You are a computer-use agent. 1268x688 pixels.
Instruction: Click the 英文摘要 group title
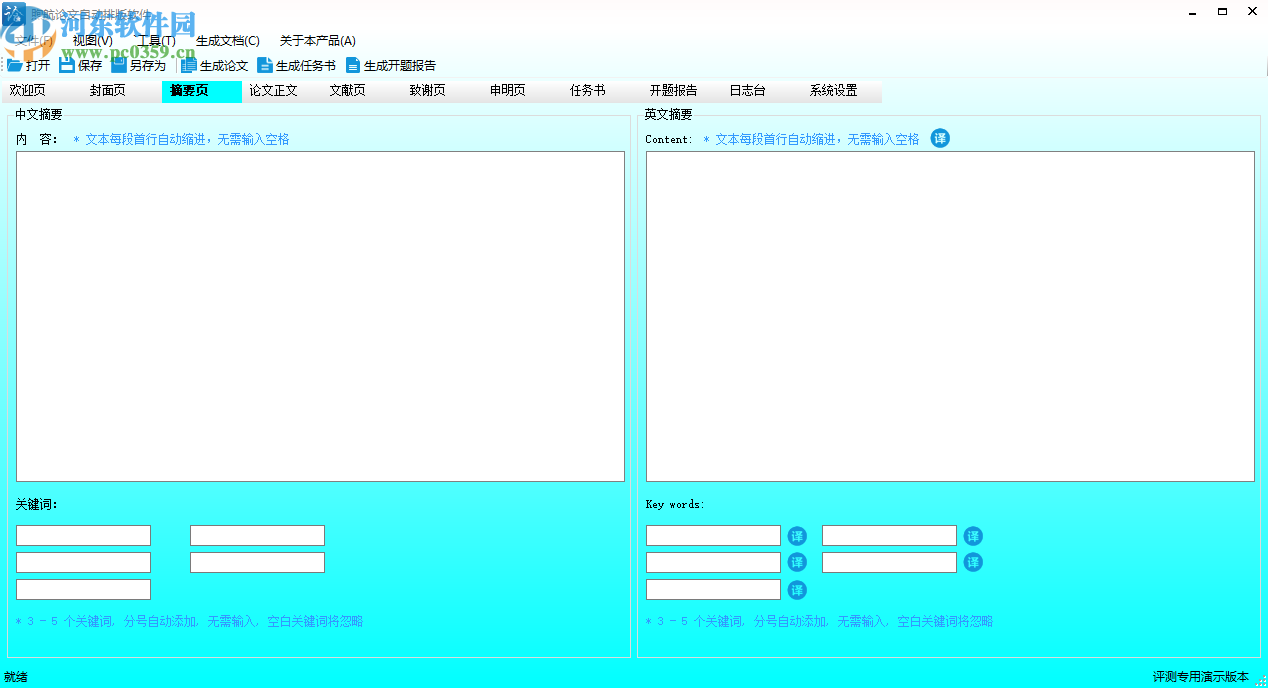(x=668, y=115)
